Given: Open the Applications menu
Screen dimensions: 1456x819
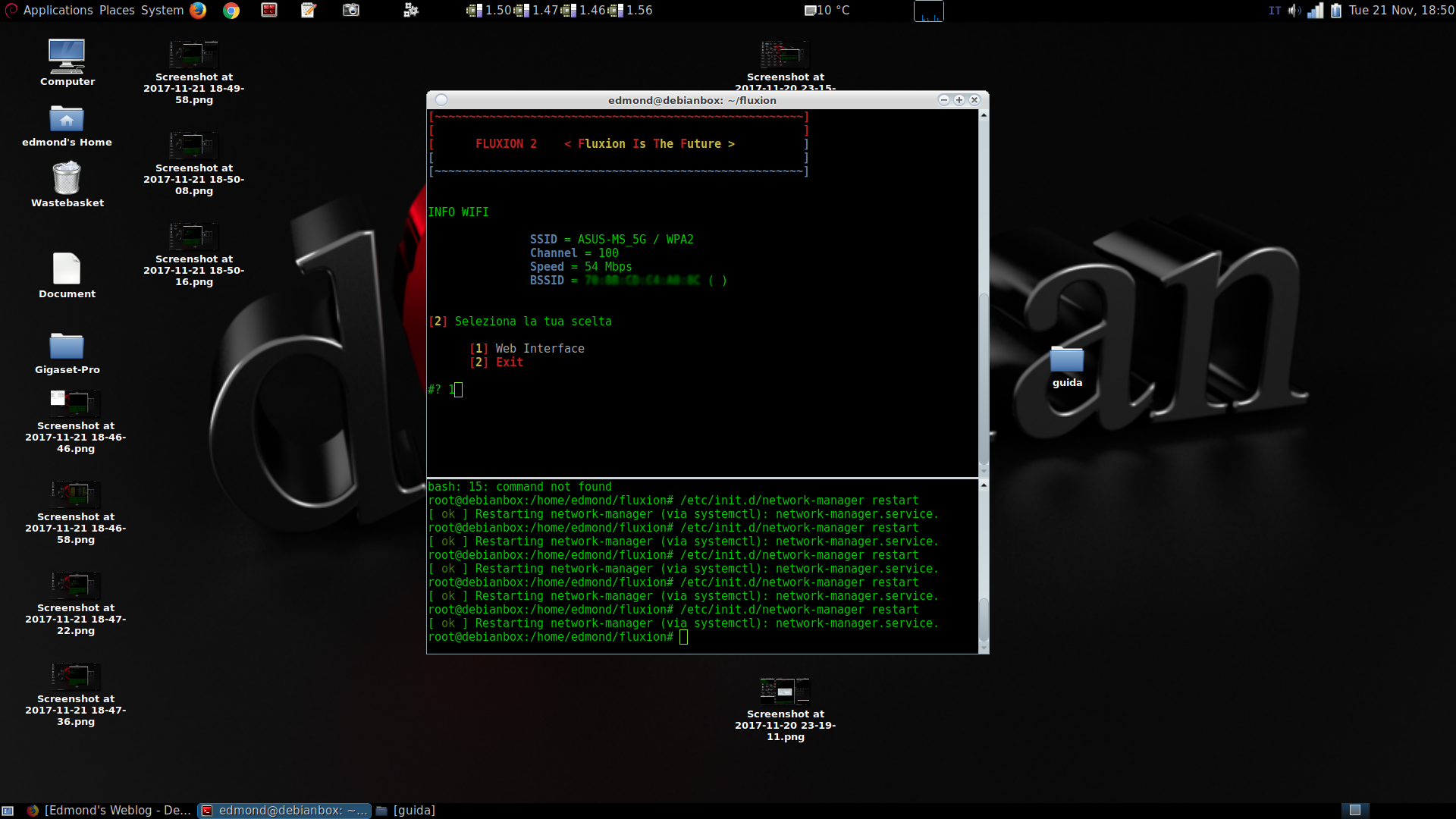Looking at the screenshot, I should pyautogui.click(x=58, y=10).
